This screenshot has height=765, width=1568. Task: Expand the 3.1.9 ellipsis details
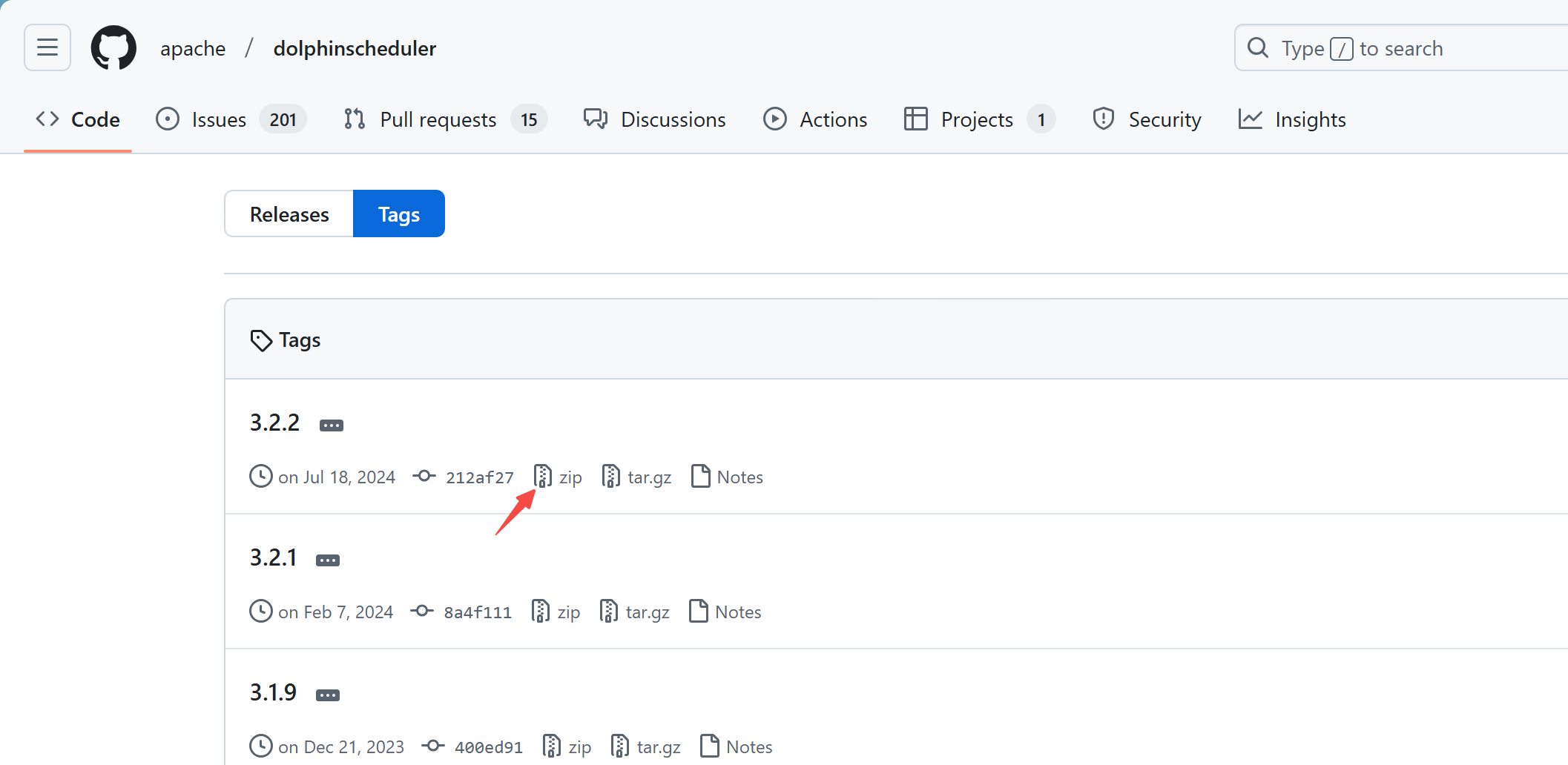tap(328, 695)
